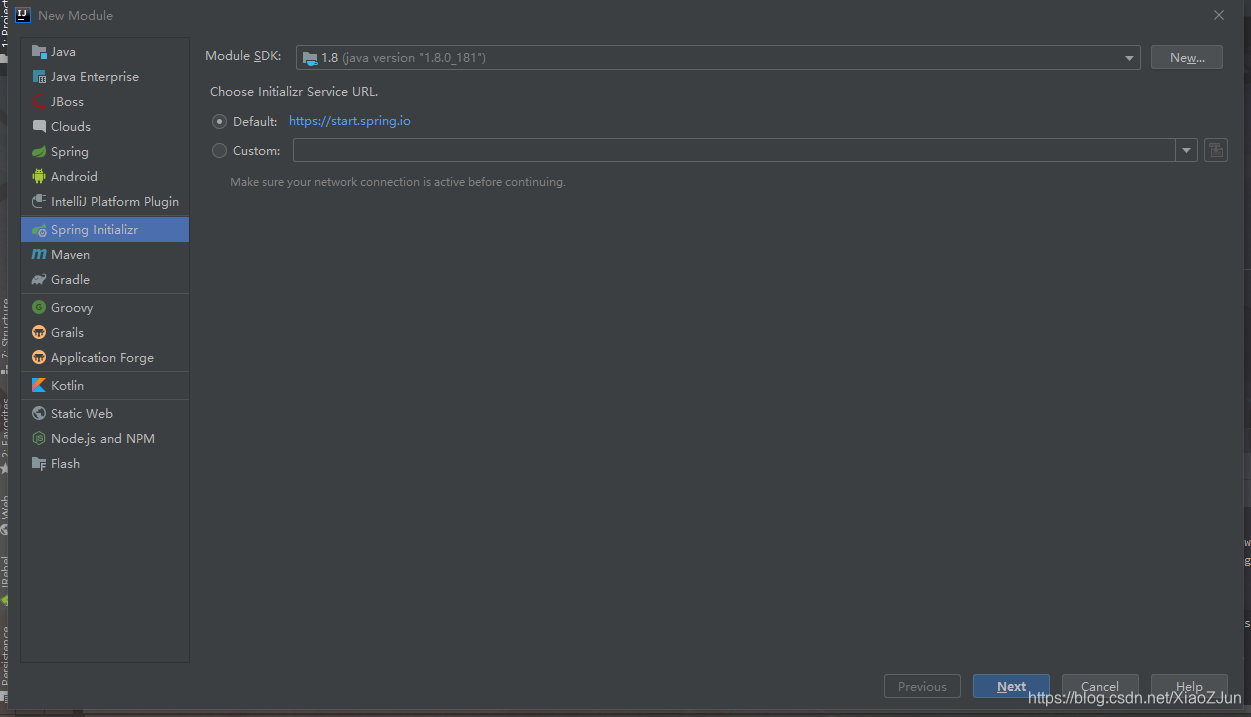Select the Clouds icon in list
Screen dimensions: 1251x717
click(39, 126)
